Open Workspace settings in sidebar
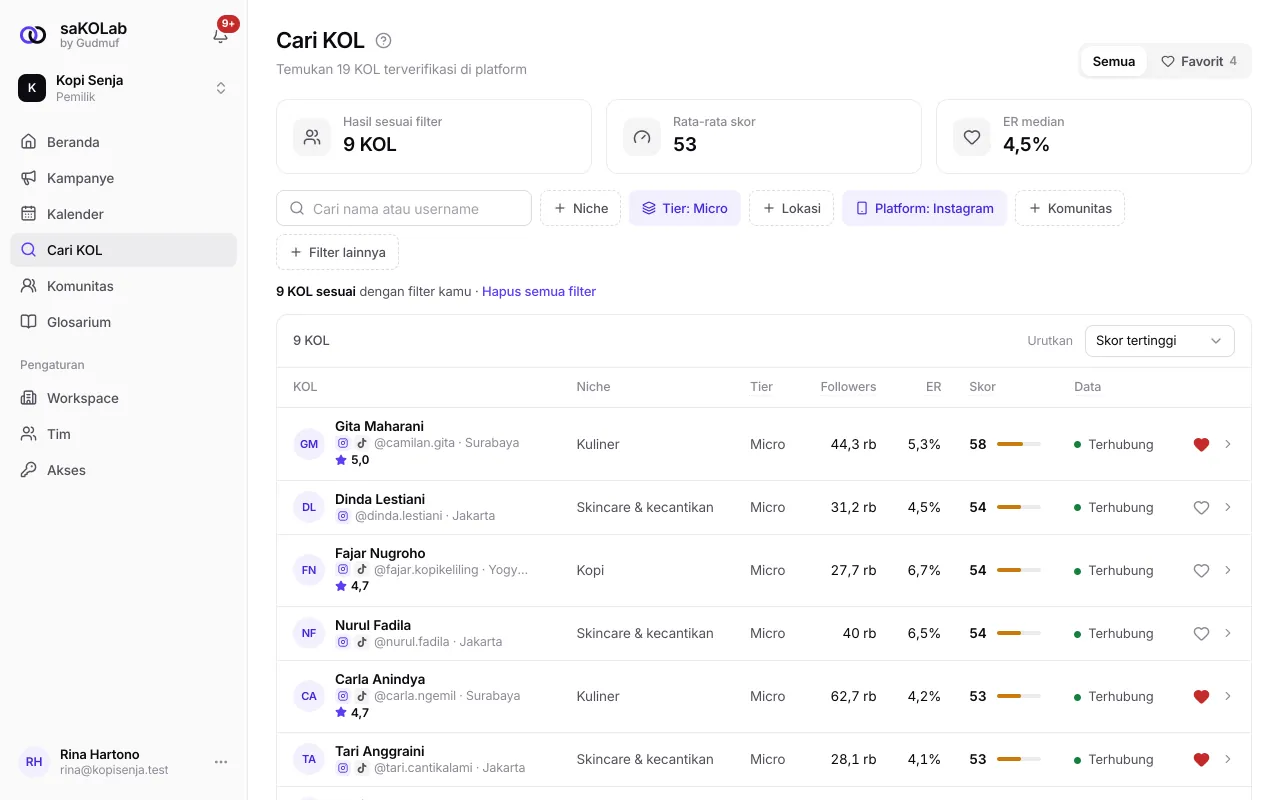1280x800 pixels. 123,398
